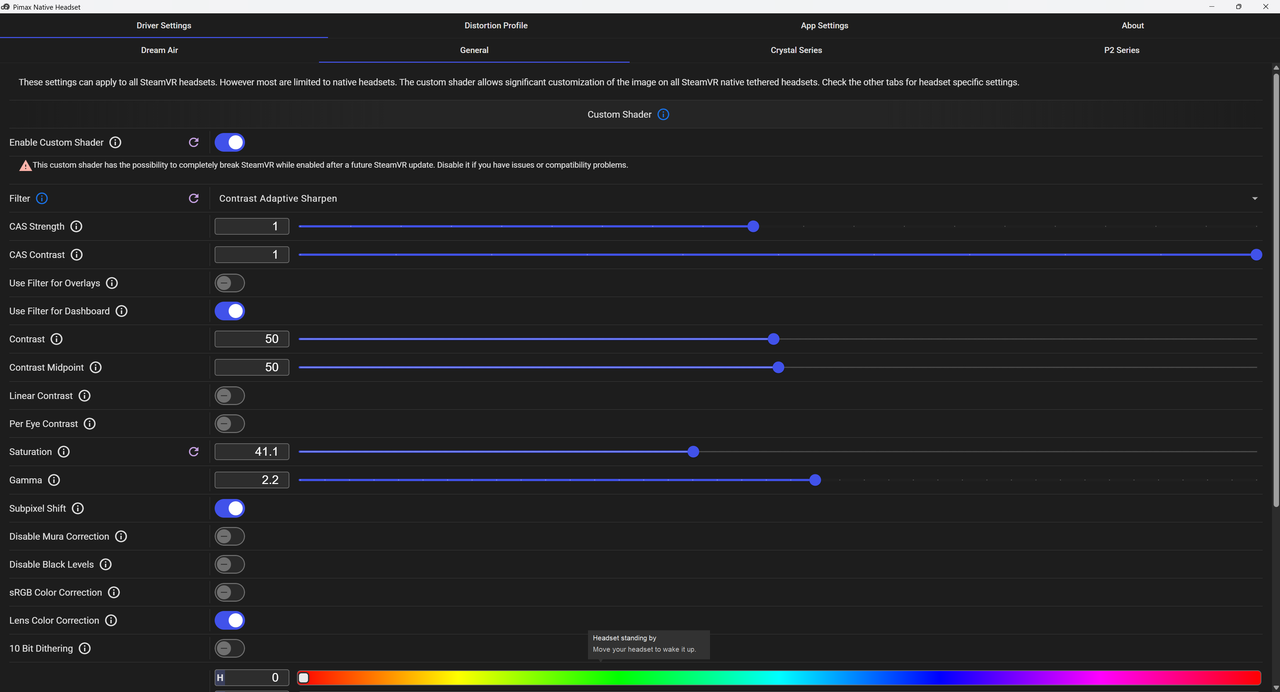Show info for 10 Bit Dithering

click(84, 648)
